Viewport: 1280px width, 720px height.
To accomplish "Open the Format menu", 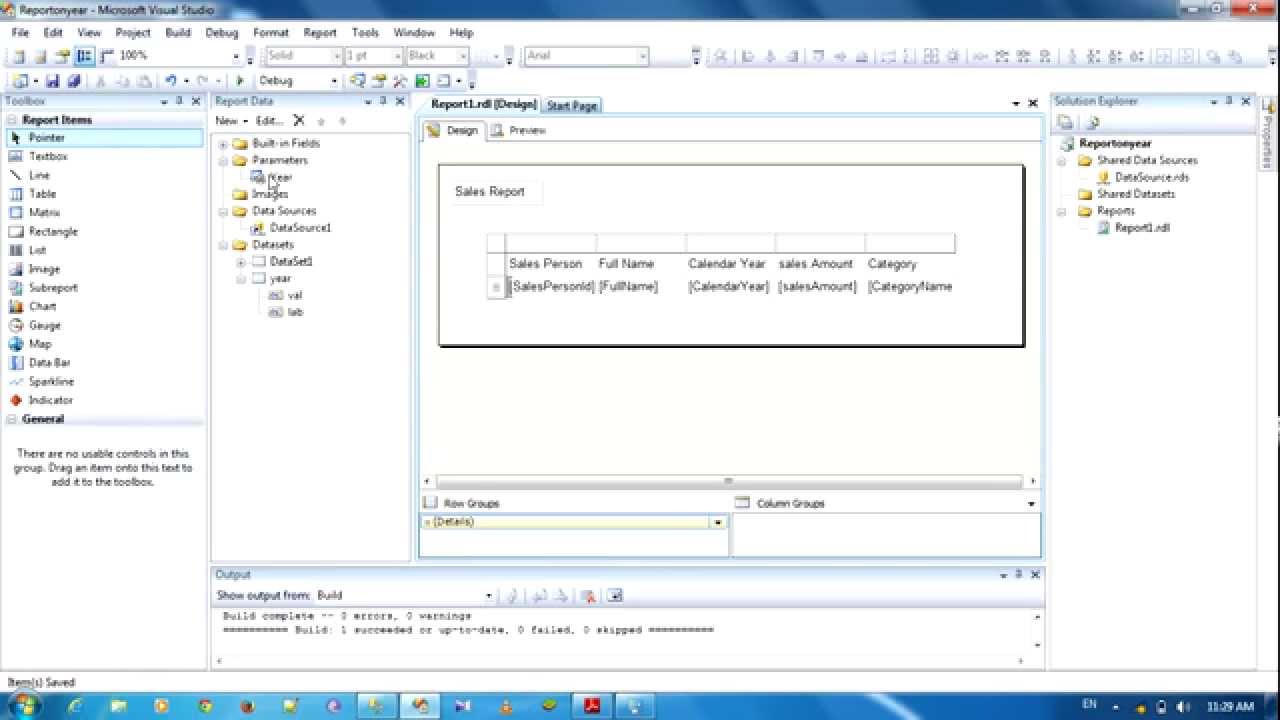I will pos(270,33).
